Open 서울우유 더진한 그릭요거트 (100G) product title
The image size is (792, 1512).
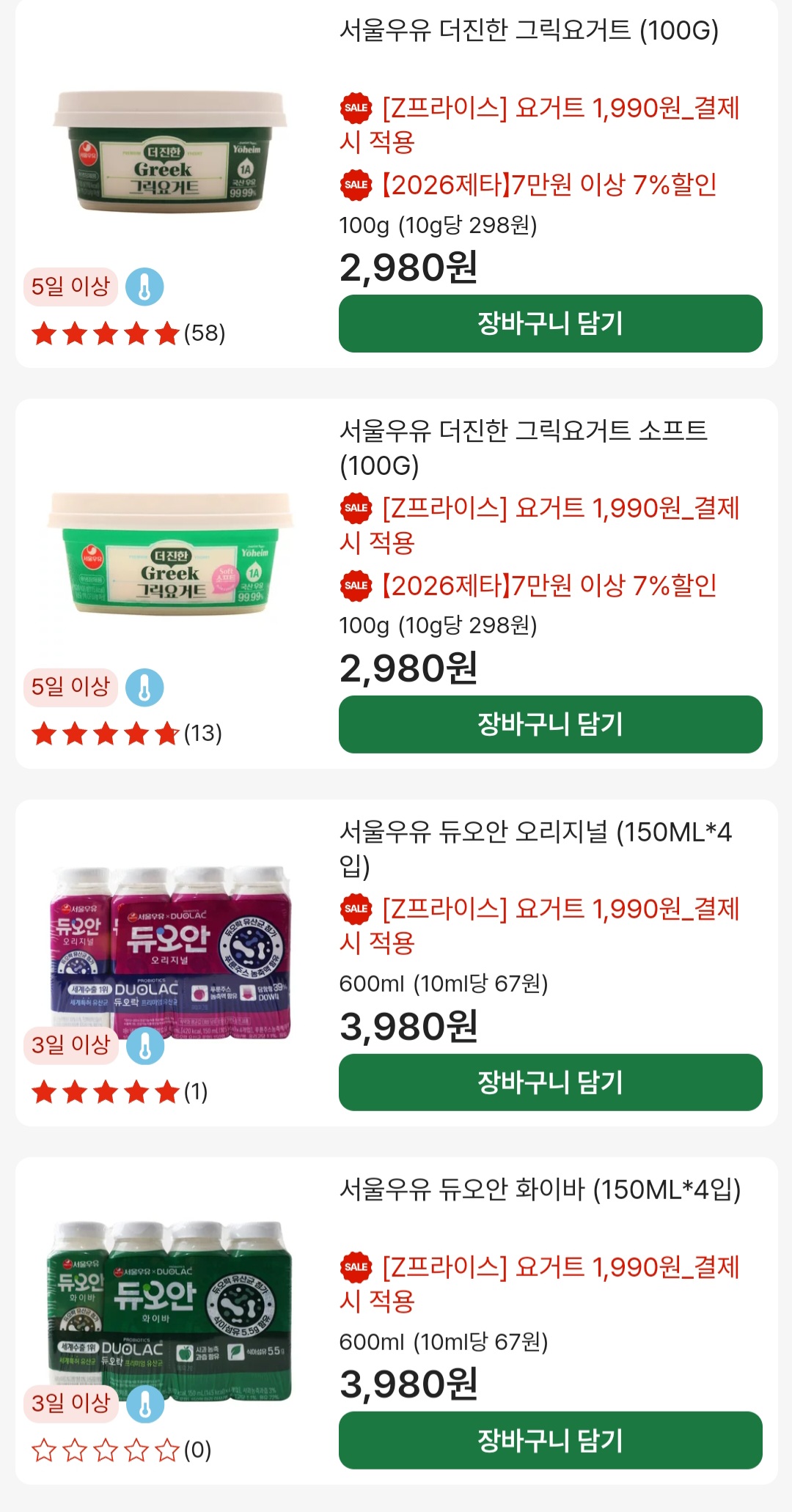coord(529,31)
